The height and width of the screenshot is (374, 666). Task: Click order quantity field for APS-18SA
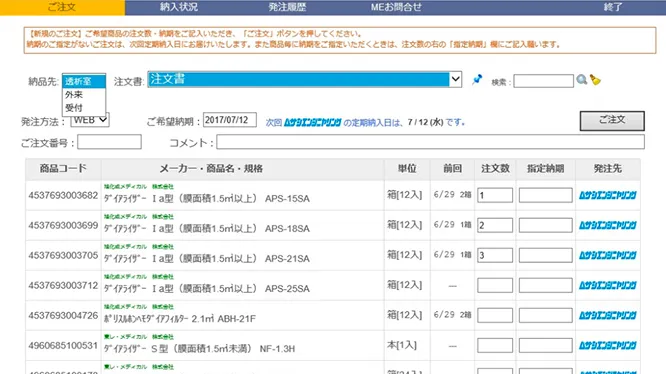click(x=495, y=225)
